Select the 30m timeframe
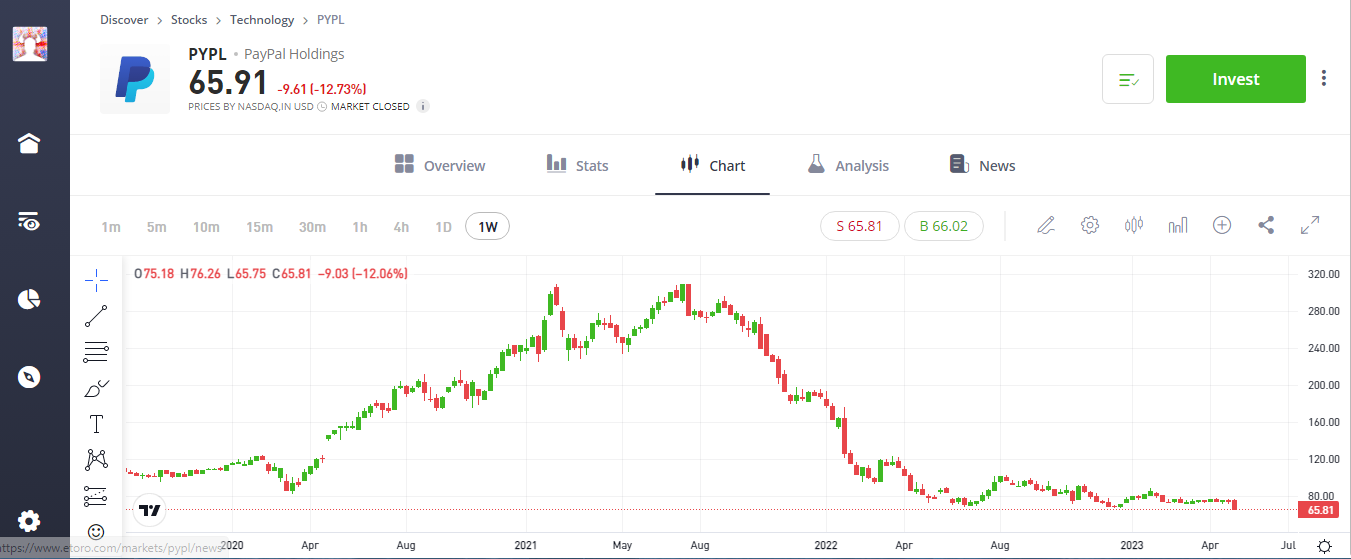The image size is (1351, 559). [x=312, y=227]
